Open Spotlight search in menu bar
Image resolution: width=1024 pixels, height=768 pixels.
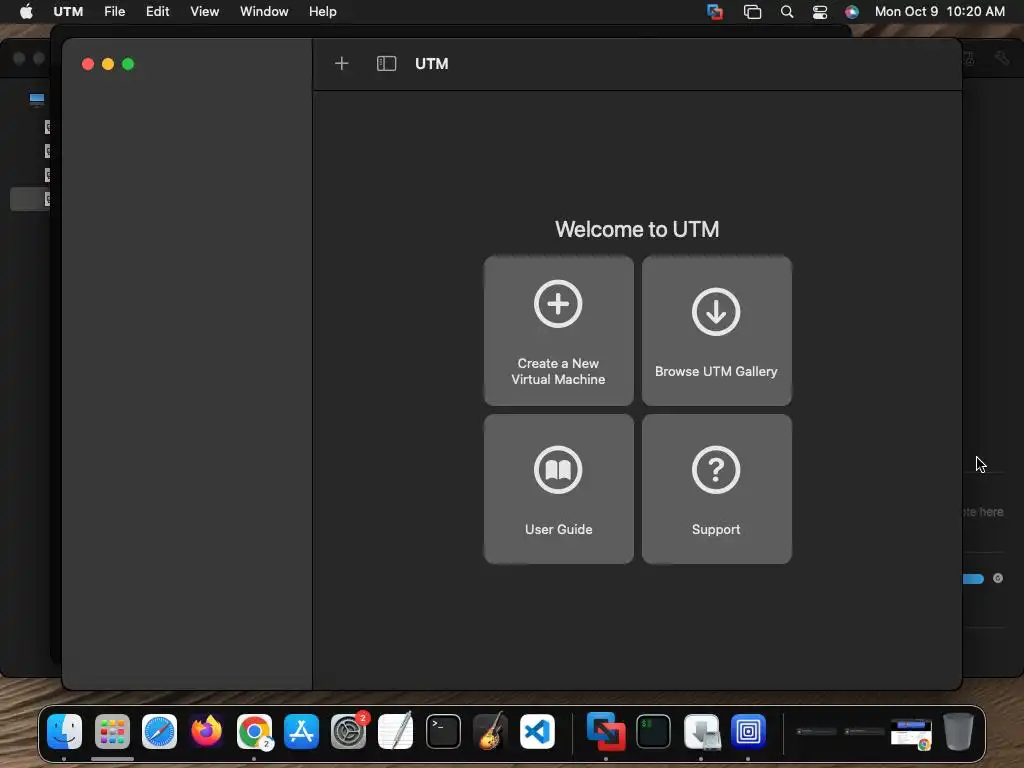point(787,12)
